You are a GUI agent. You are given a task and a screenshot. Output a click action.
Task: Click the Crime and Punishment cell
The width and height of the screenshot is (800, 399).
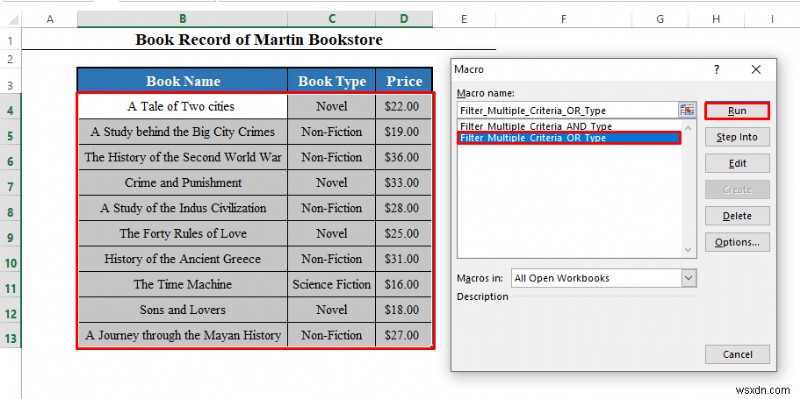[183, 183]
